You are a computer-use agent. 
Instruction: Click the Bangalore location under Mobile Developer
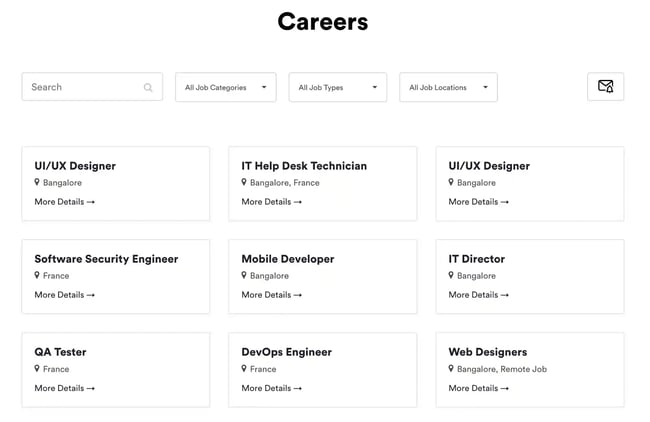pos(269,276)
